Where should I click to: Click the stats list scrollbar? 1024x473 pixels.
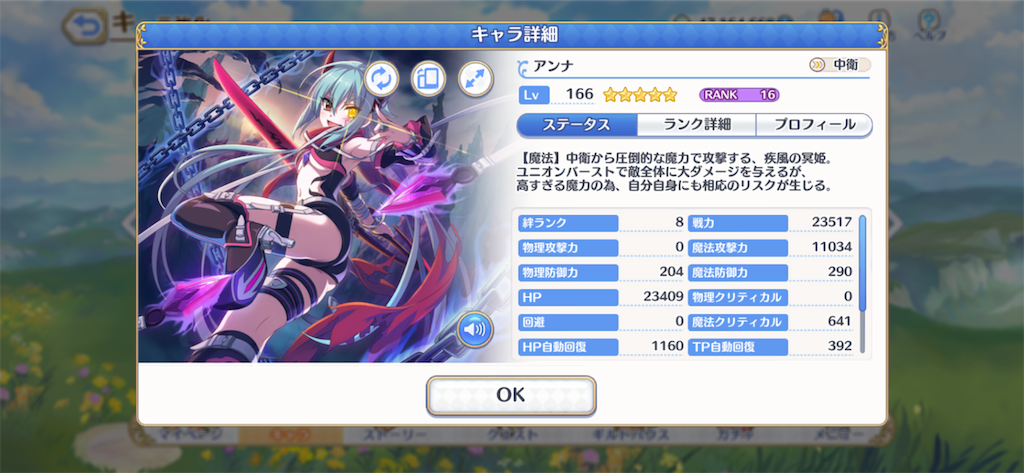pos(862,284)
